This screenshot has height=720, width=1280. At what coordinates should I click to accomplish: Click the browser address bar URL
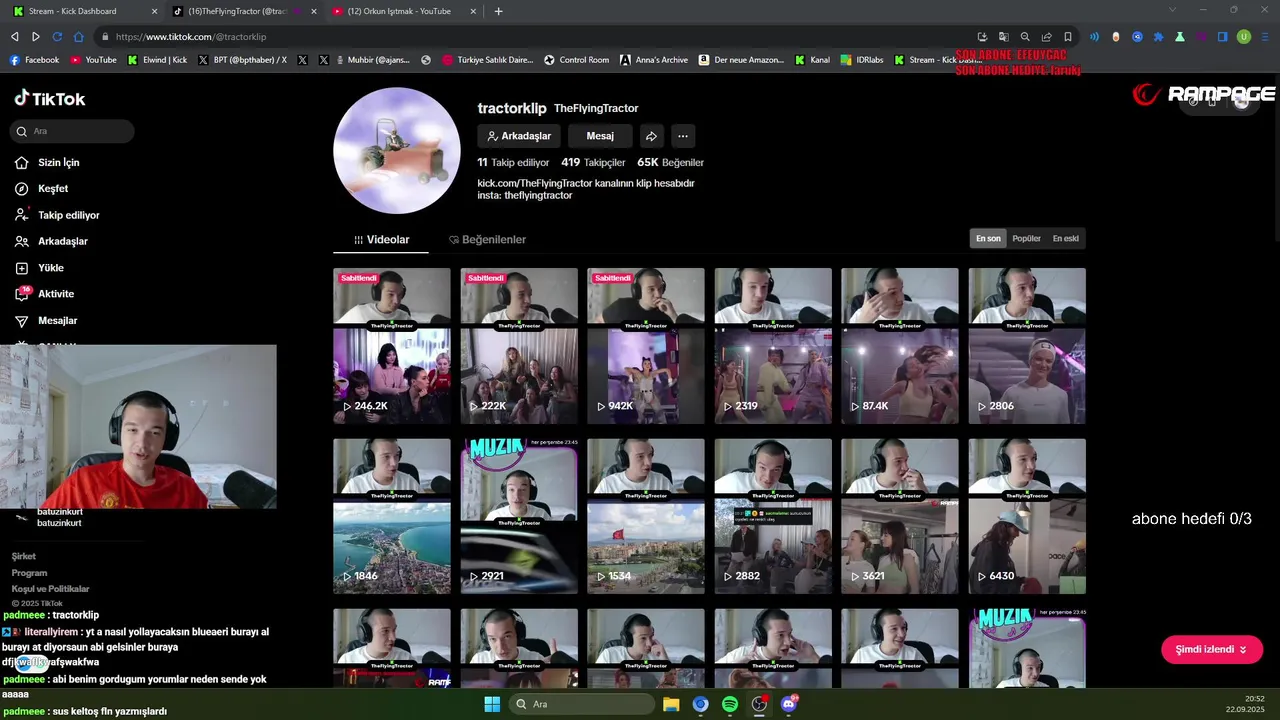191,37
